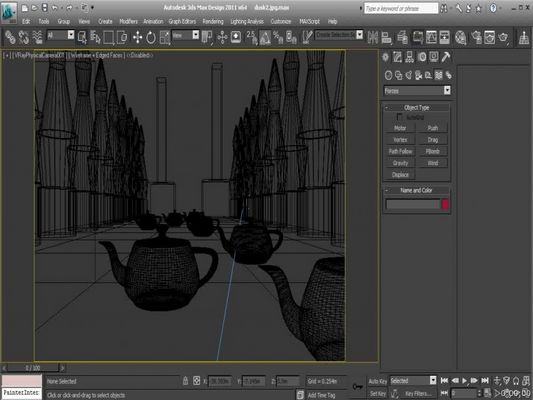Select the Space Warps category icon
533x400 pixels.
439,75
